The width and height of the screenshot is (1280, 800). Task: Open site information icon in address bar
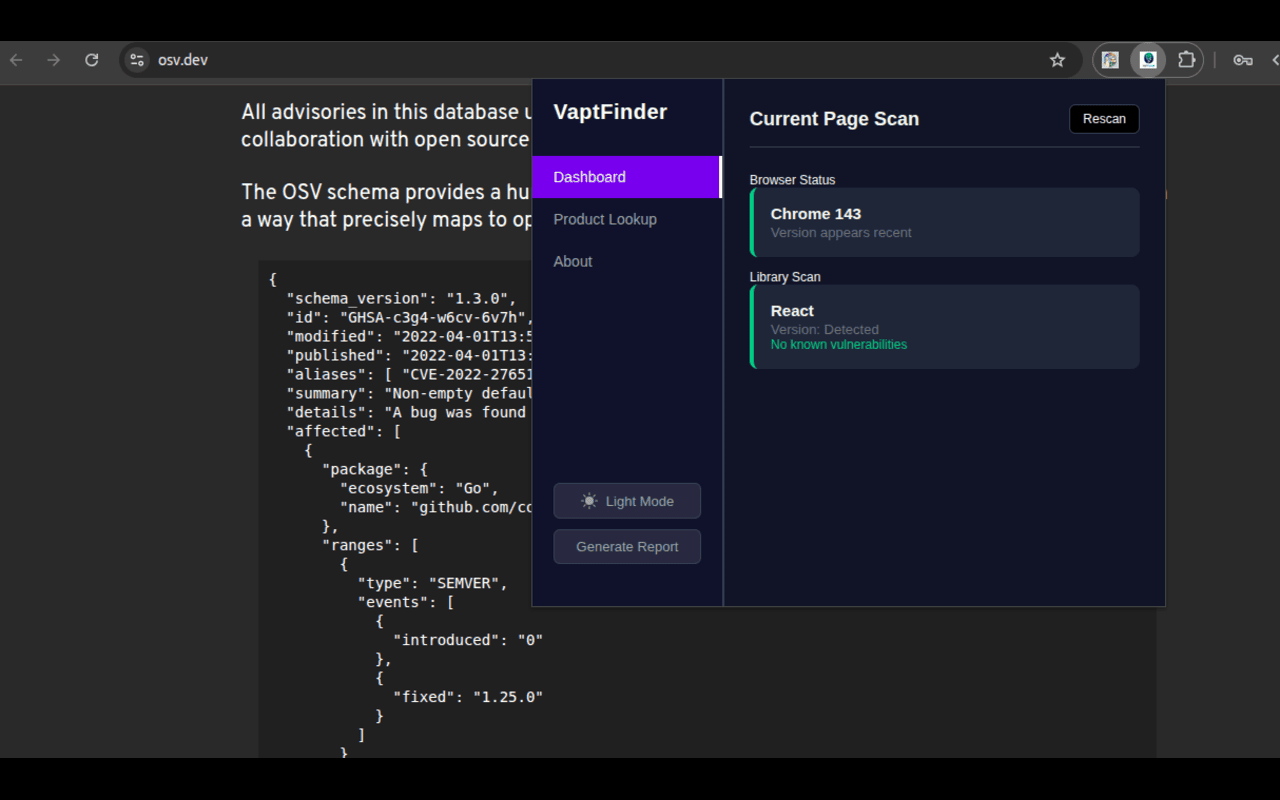137,60
